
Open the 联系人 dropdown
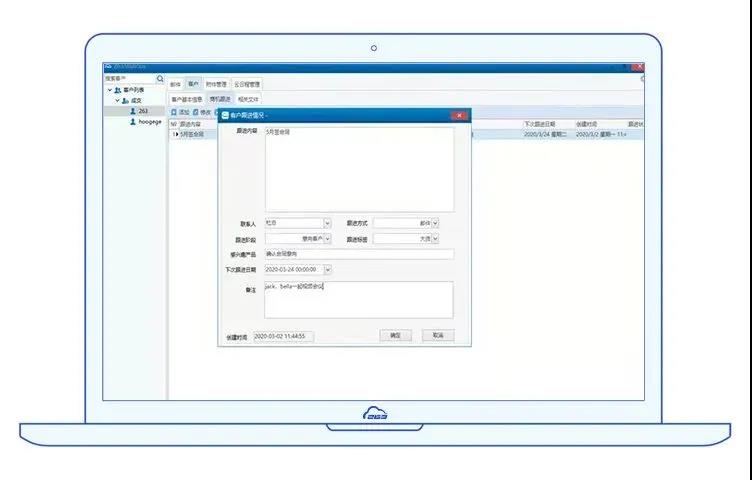[327, 223]
